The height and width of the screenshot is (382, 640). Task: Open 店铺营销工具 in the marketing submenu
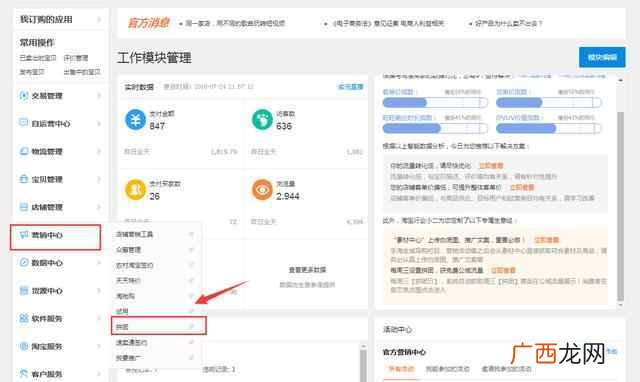click(x=134, y=234)
